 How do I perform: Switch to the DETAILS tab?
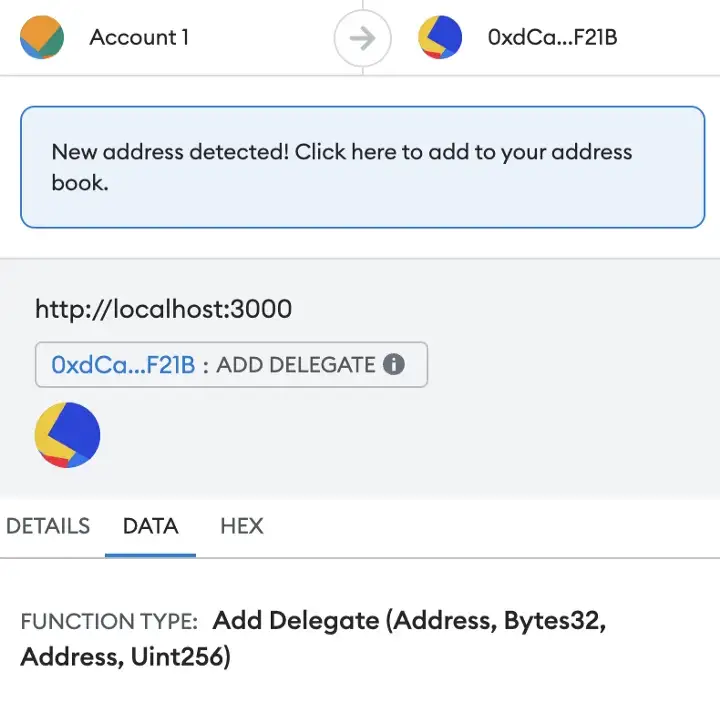click(x=48, y=526)
